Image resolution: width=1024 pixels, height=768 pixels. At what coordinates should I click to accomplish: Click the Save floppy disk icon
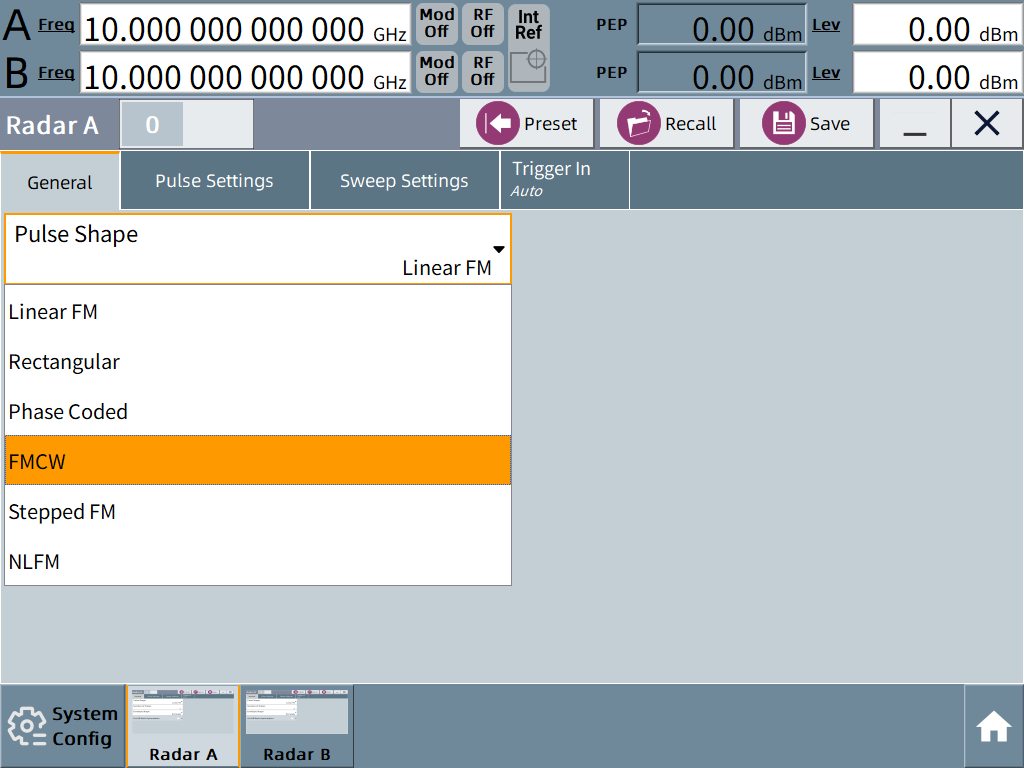coord(783,123)
